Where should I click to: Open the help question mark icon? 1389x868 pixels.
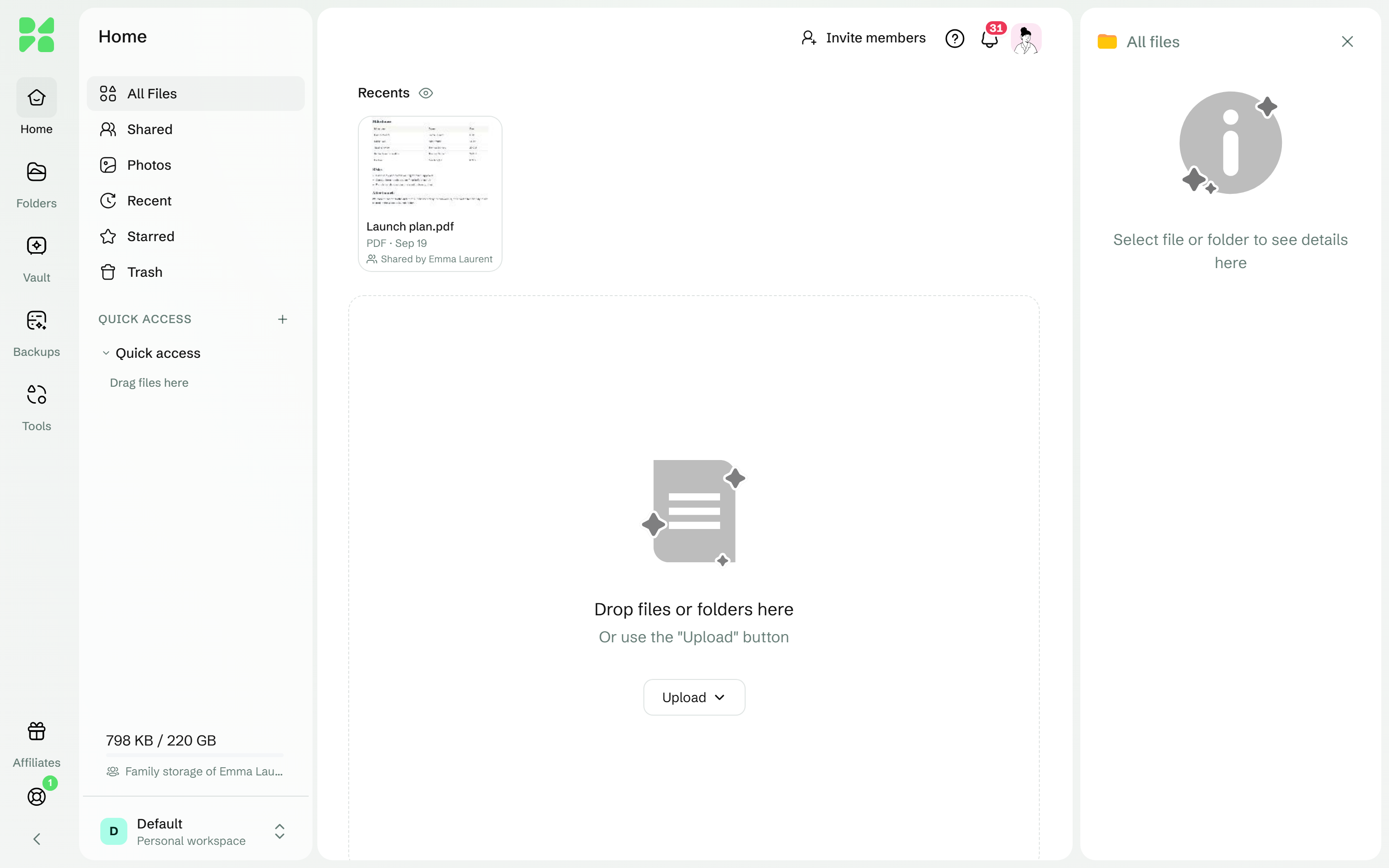click(x=954, y=39)
